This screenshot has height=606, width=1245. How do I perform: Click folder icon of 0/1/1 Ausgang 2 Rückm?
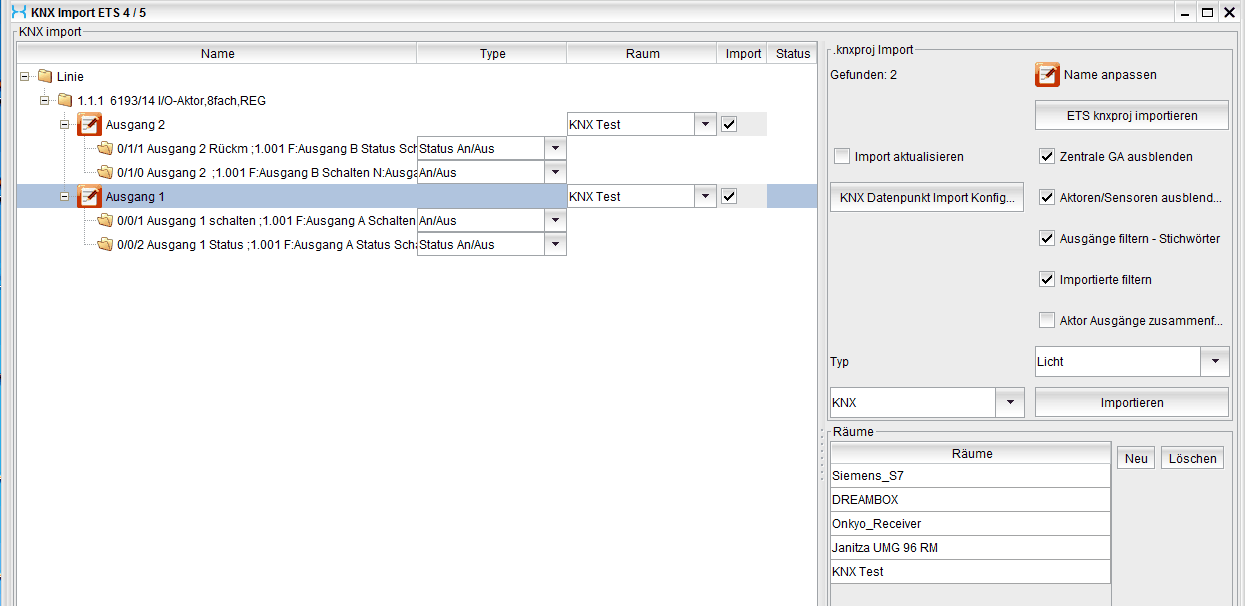pos(105,148)
